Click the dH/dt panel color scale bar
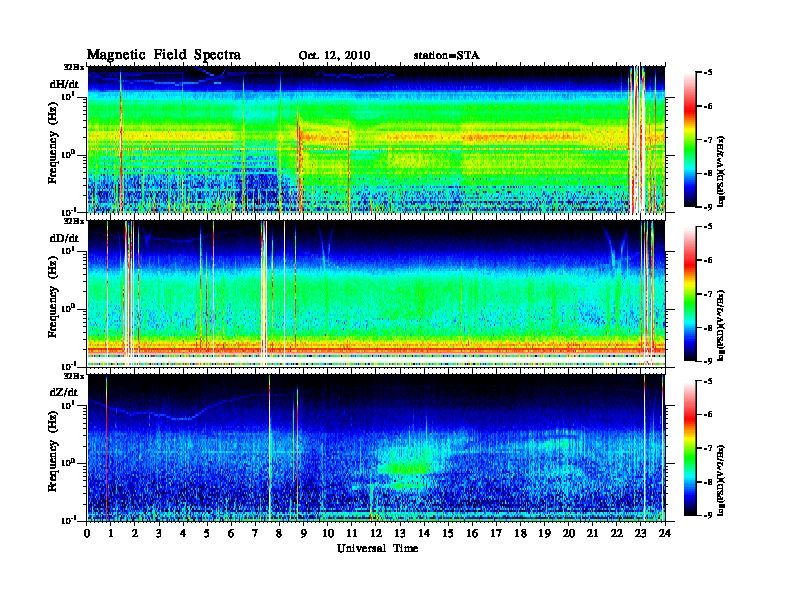The width and height of the screenshot is (792, 612). tap(690, 140)
